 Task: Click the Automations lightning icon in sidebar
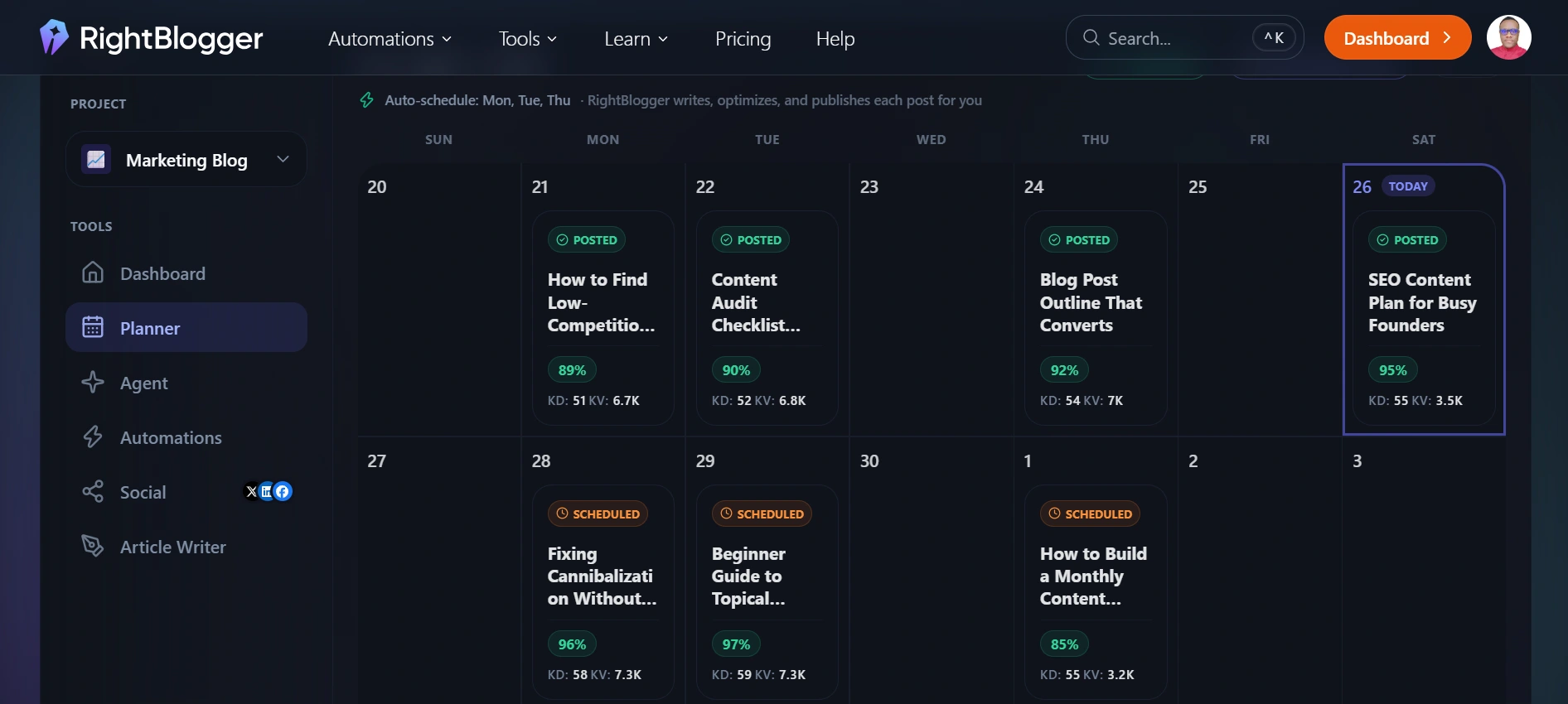[x=93, y=436]
